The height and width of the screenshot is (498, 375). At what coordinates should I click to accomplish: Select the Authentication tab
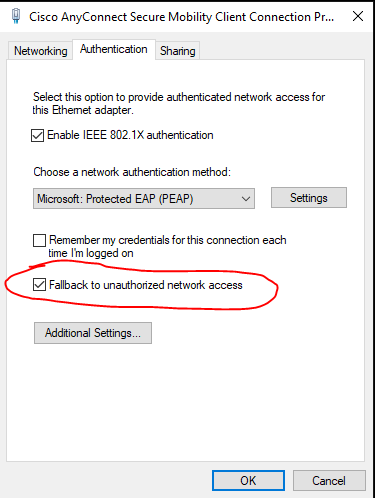pos(114,49)
